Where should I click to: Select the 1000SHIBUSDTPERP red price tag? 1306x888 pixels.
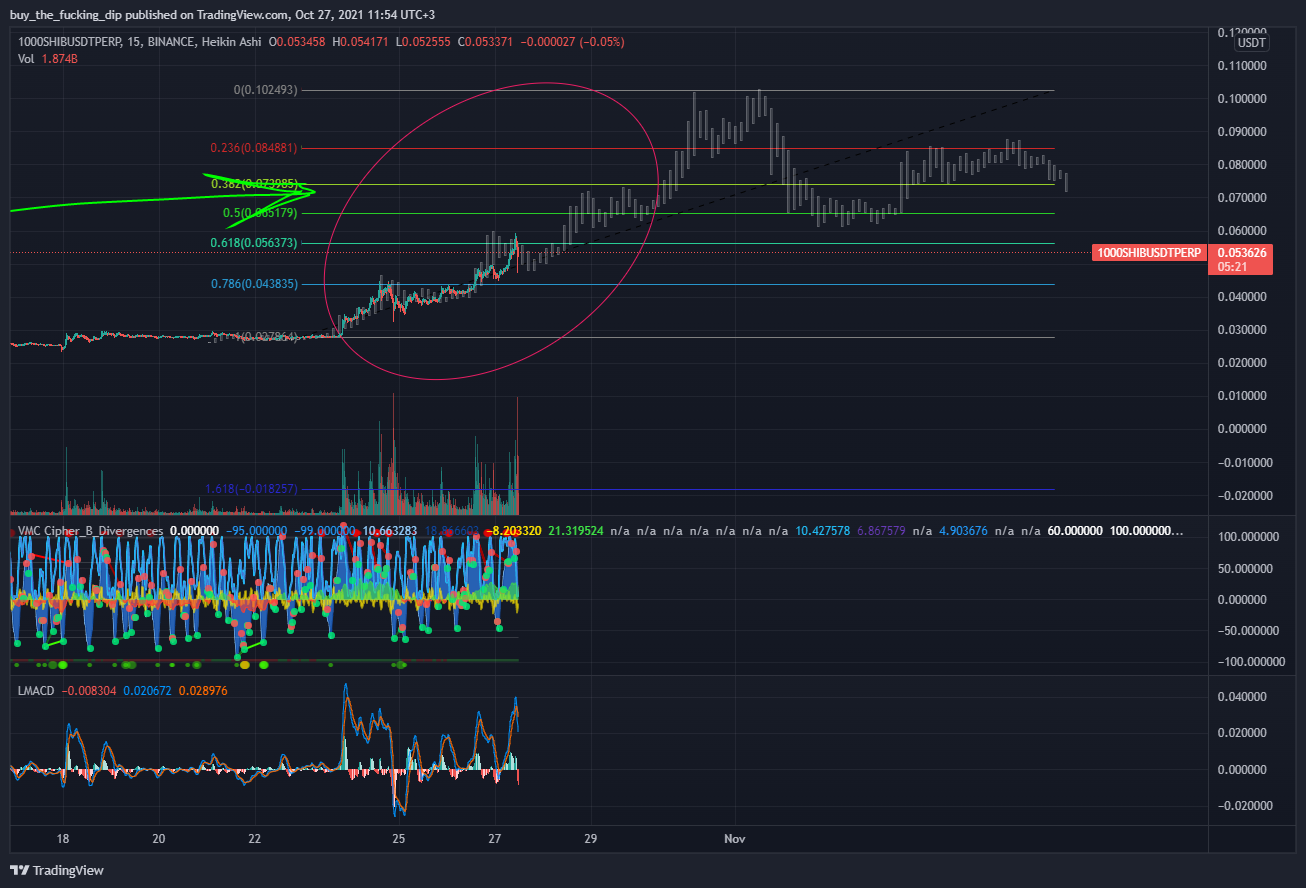(x=1149, y=253)
